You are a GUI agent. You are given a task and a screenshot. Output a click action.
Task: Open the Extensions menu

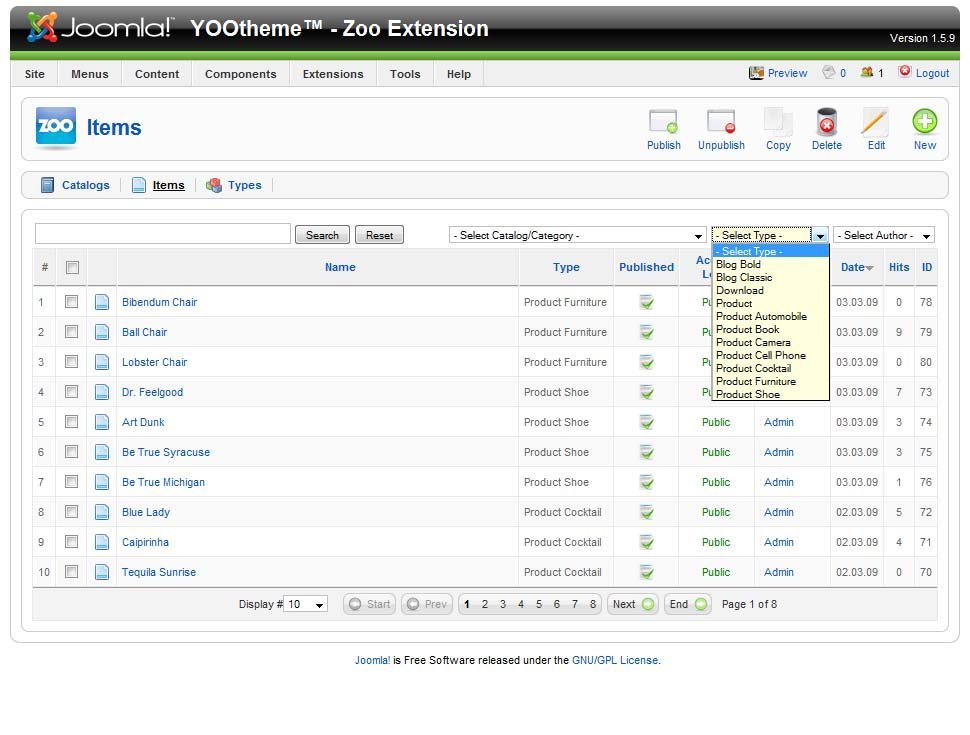[333, 74]
